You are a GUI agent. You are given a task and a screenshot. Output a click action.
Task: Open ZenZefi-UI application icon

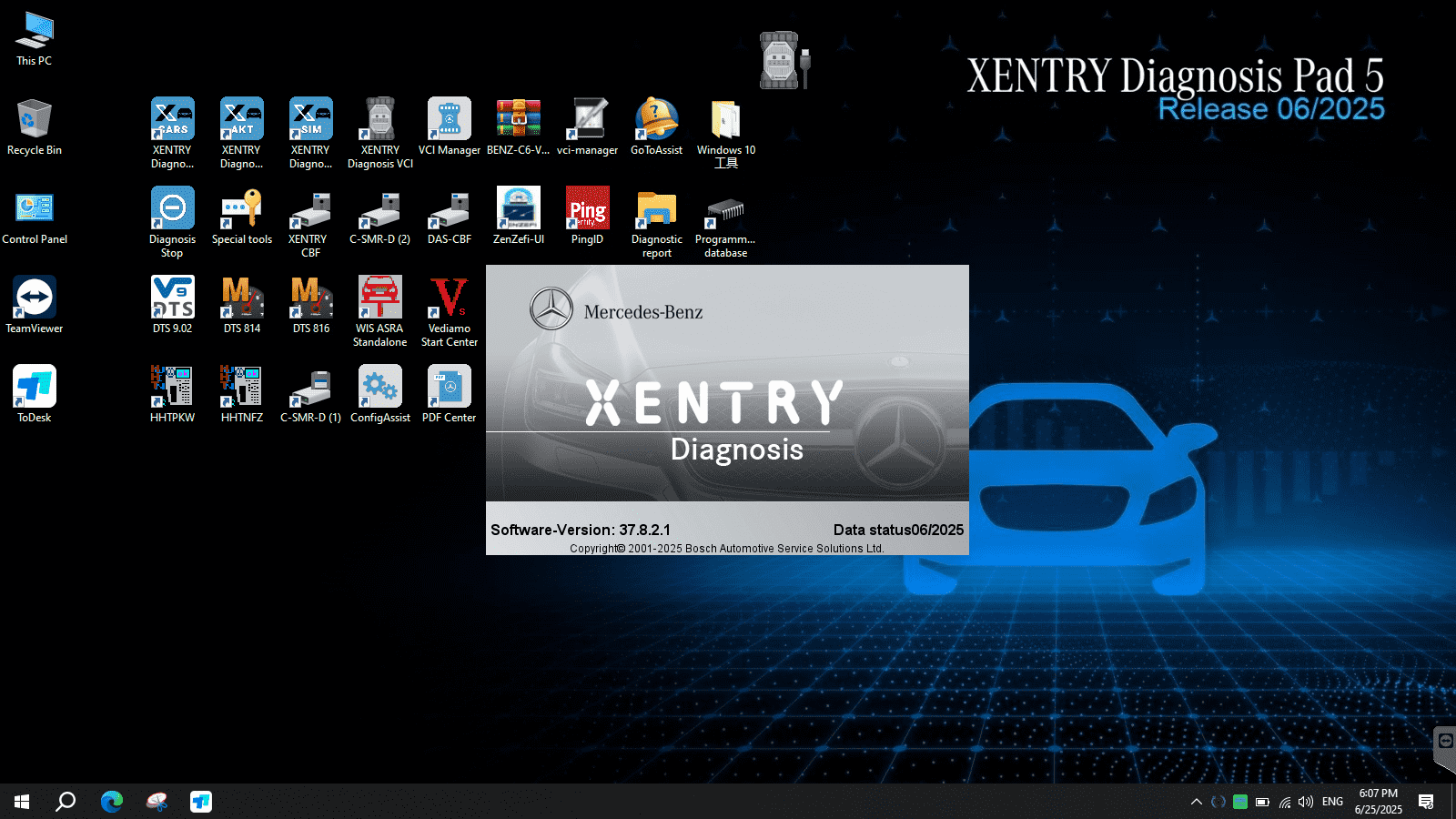coord(519,217)
